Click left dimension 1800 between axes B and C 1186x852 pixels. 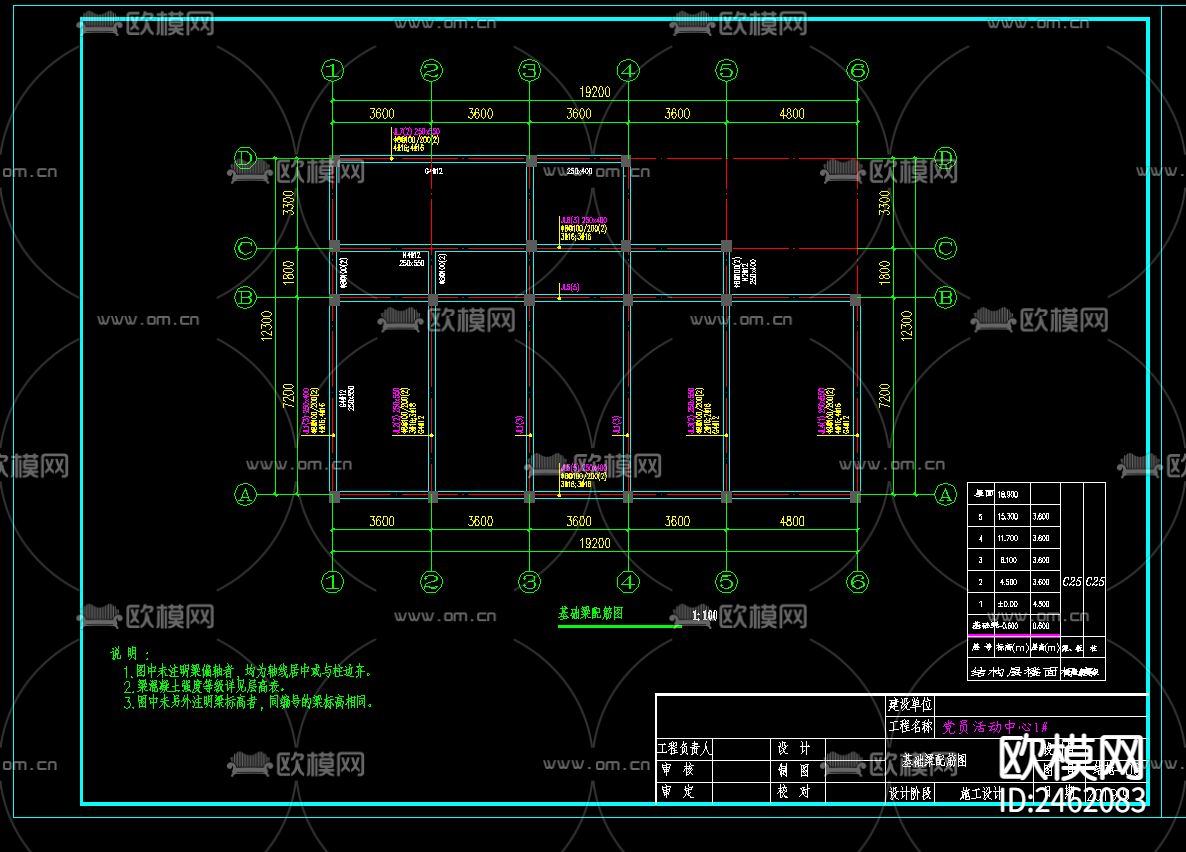point(288,272)
